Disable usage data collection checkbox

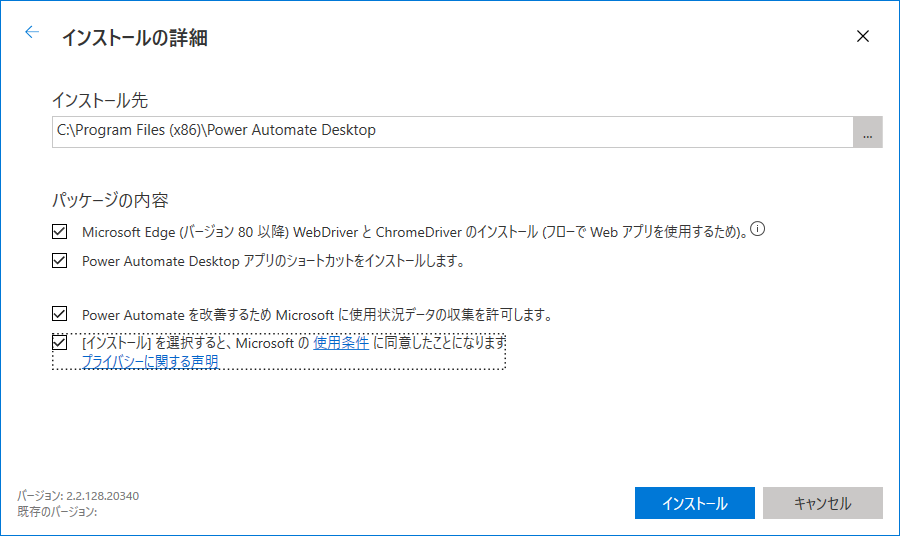pyautogui.click(x=60, y=314)
